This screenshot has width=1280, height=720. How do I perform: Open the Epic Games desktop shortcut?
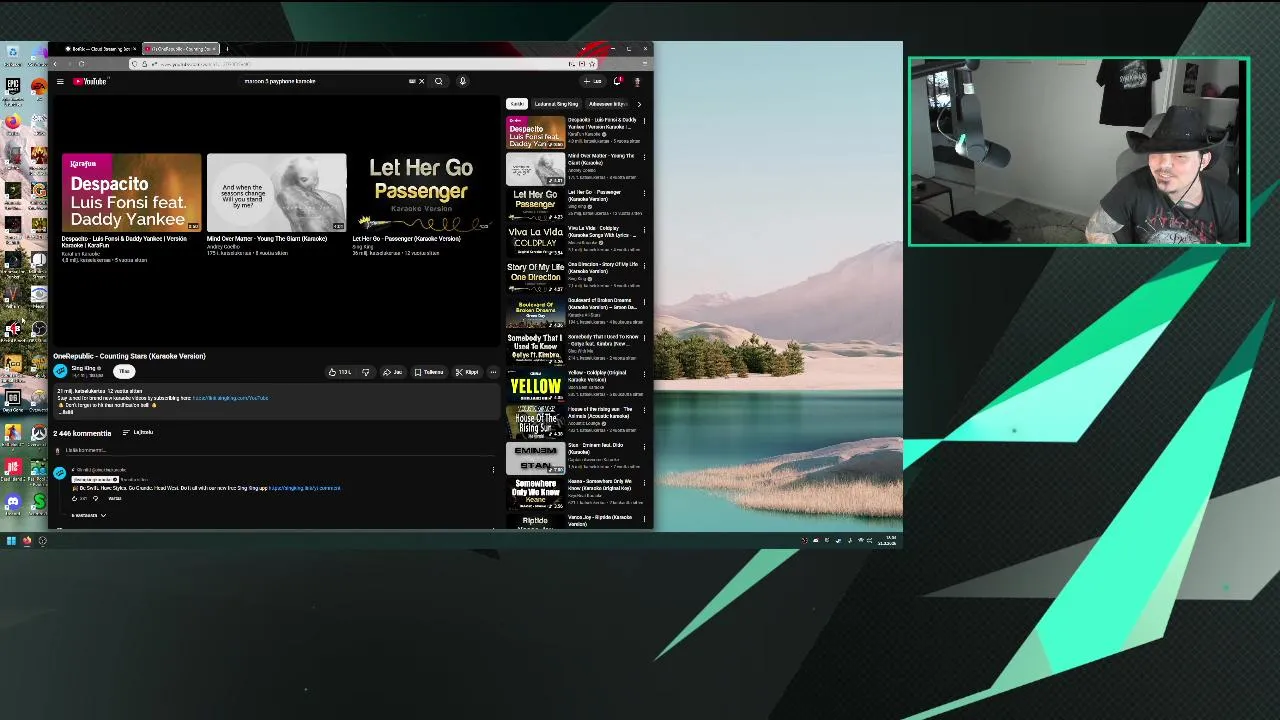[13, 88]
